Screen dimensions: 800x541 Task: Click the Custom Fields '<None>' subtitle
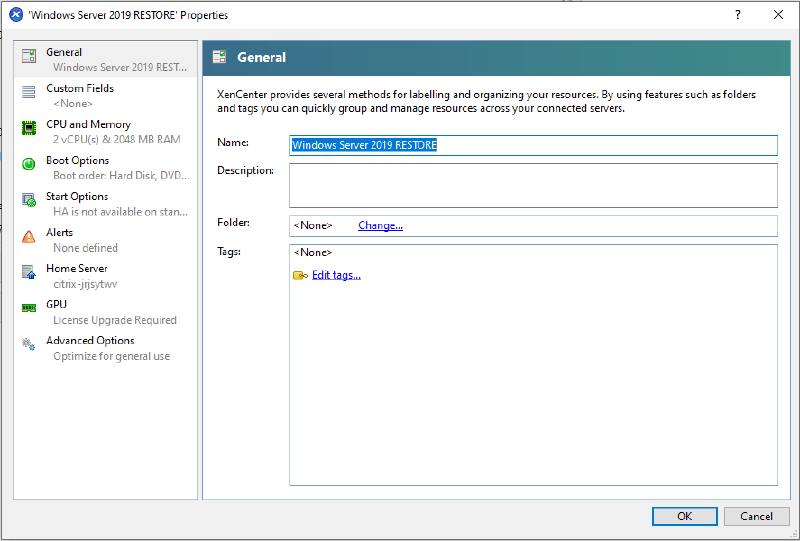[x=73, y=104]
